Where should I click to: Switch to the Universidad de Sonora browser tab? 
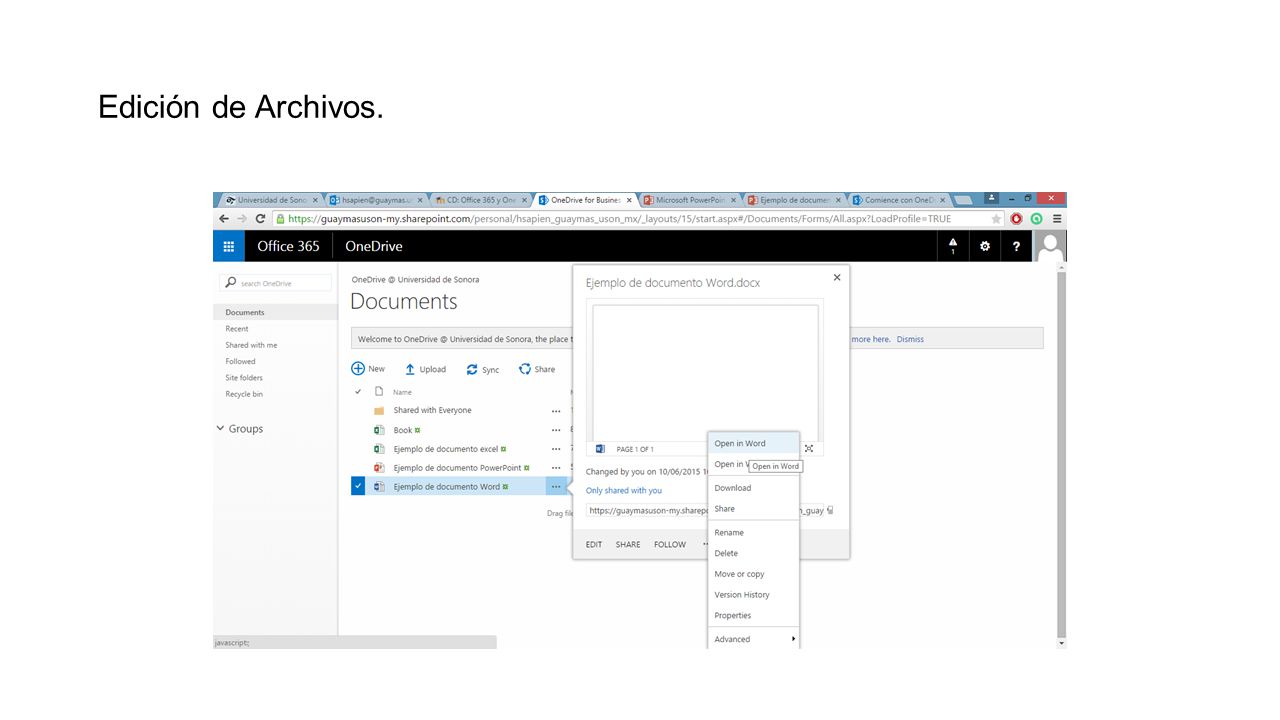(270, 200)
